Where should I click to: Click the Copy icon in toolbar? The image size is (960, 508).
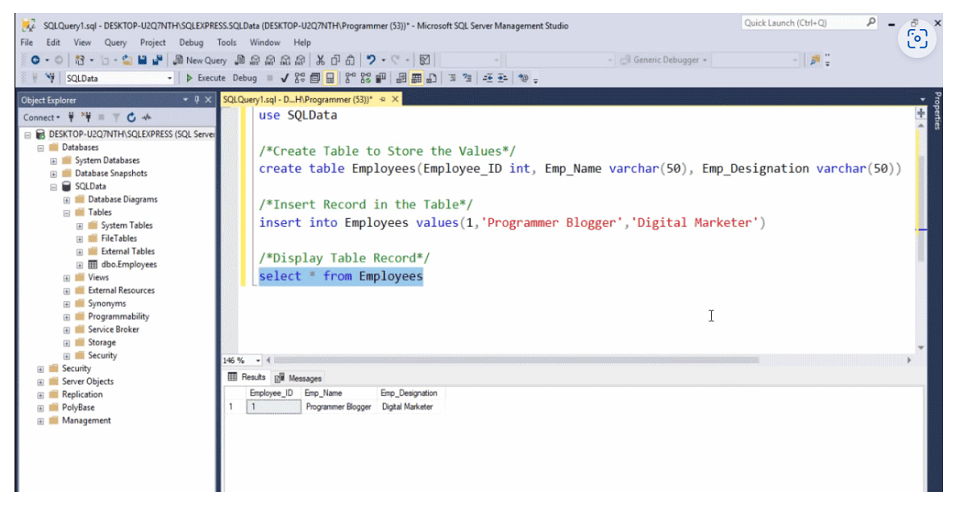(335, 60)
